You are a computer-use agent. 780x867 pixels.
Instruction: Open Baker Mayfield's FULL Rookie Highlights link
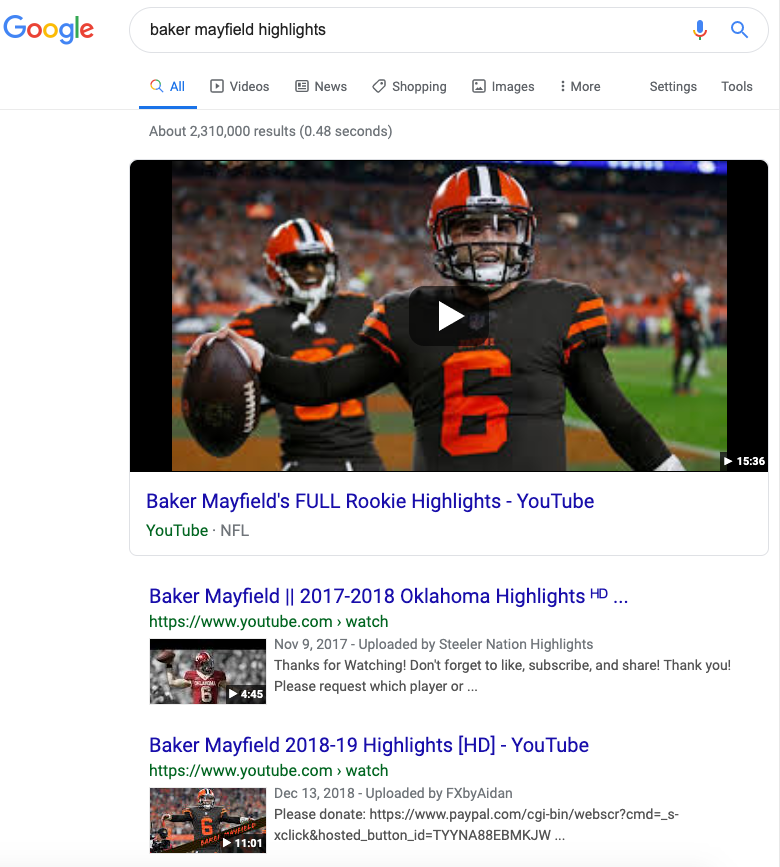(370, 501)
